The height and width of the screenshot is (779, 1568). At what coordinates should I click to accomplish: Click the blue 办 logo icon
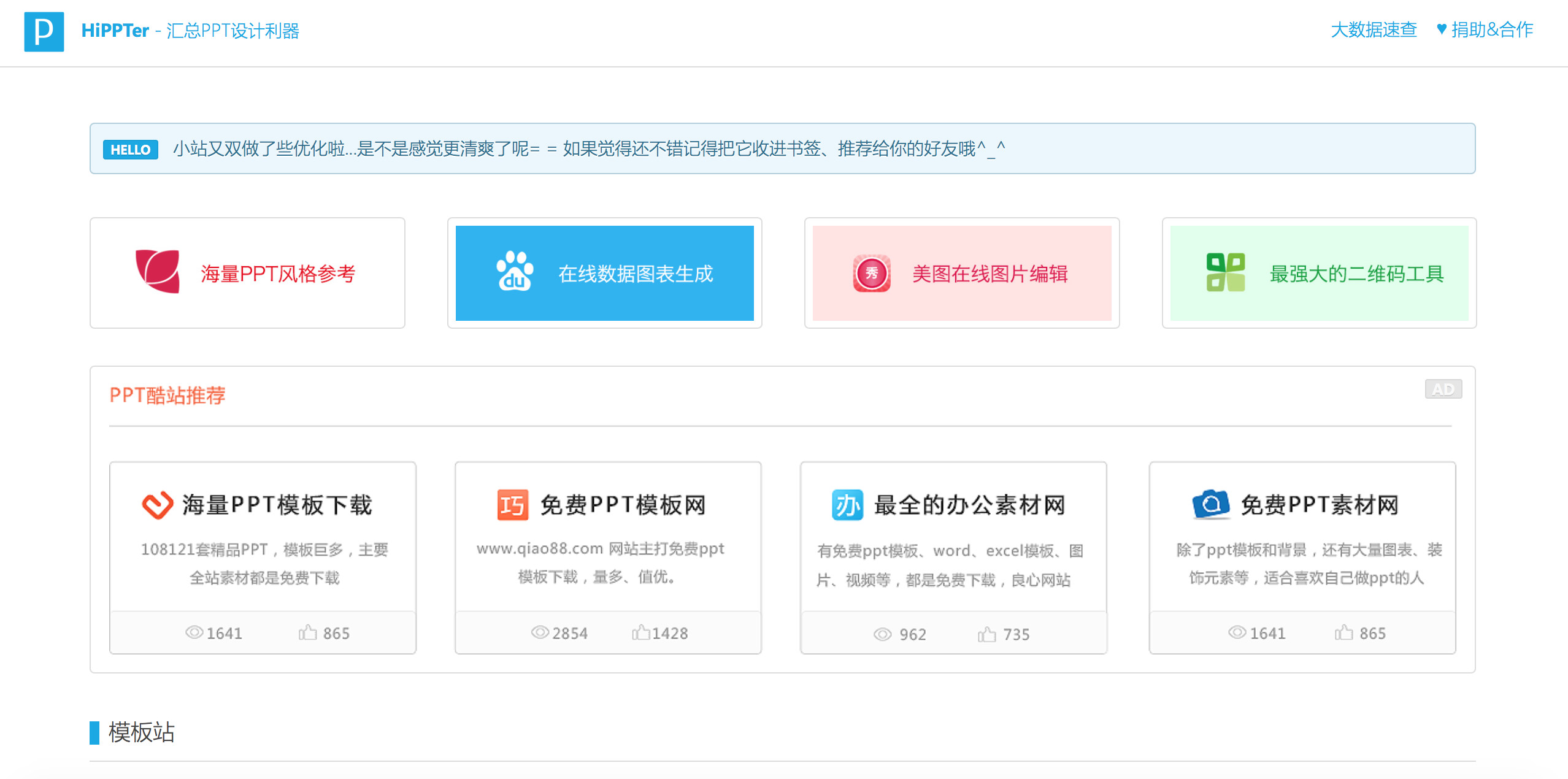[x=847, y=505]
